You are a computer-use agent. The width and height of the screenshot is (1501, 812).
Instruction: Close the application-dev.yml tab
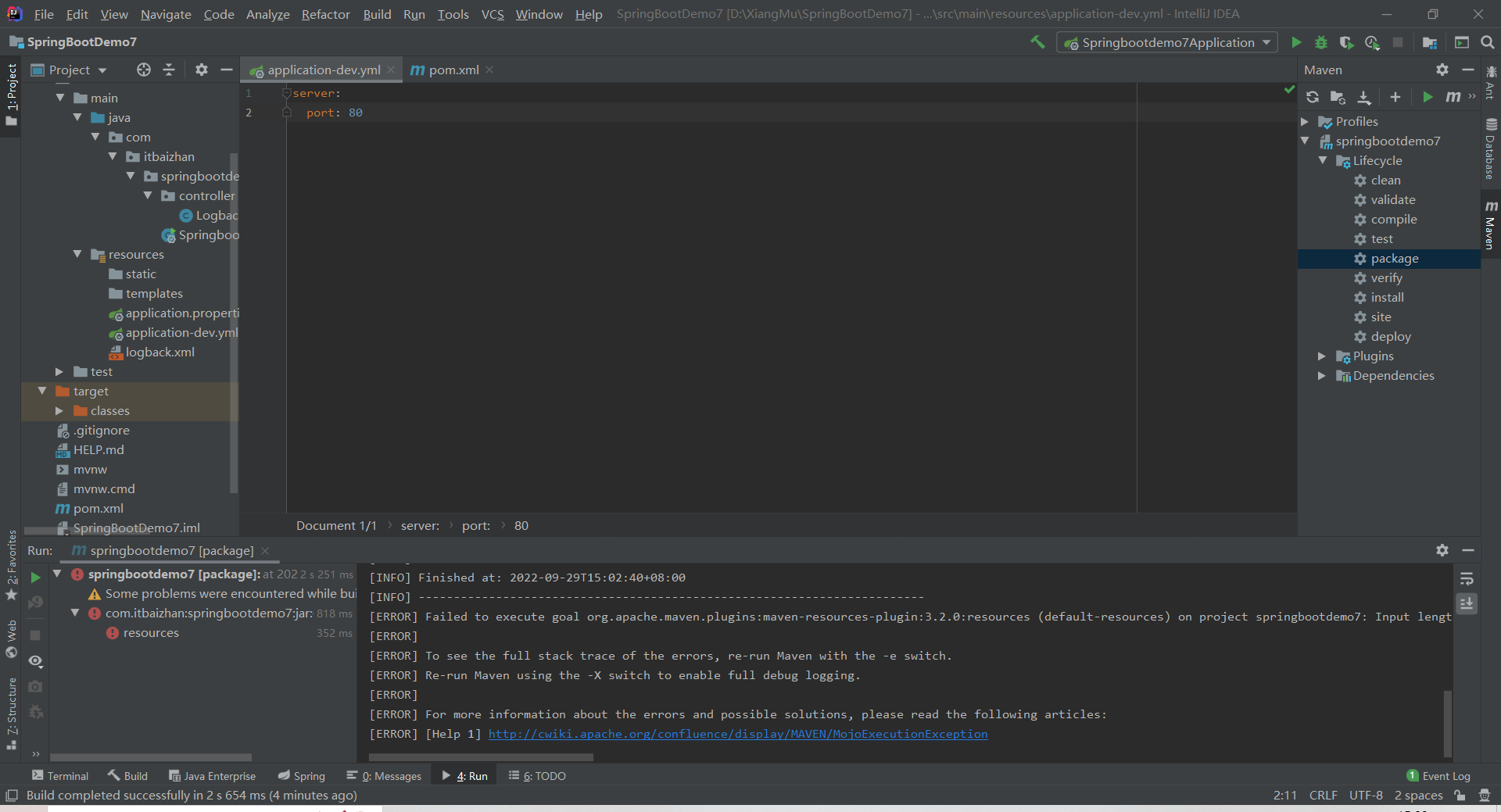pyautogui.click(x=391, y=70)
